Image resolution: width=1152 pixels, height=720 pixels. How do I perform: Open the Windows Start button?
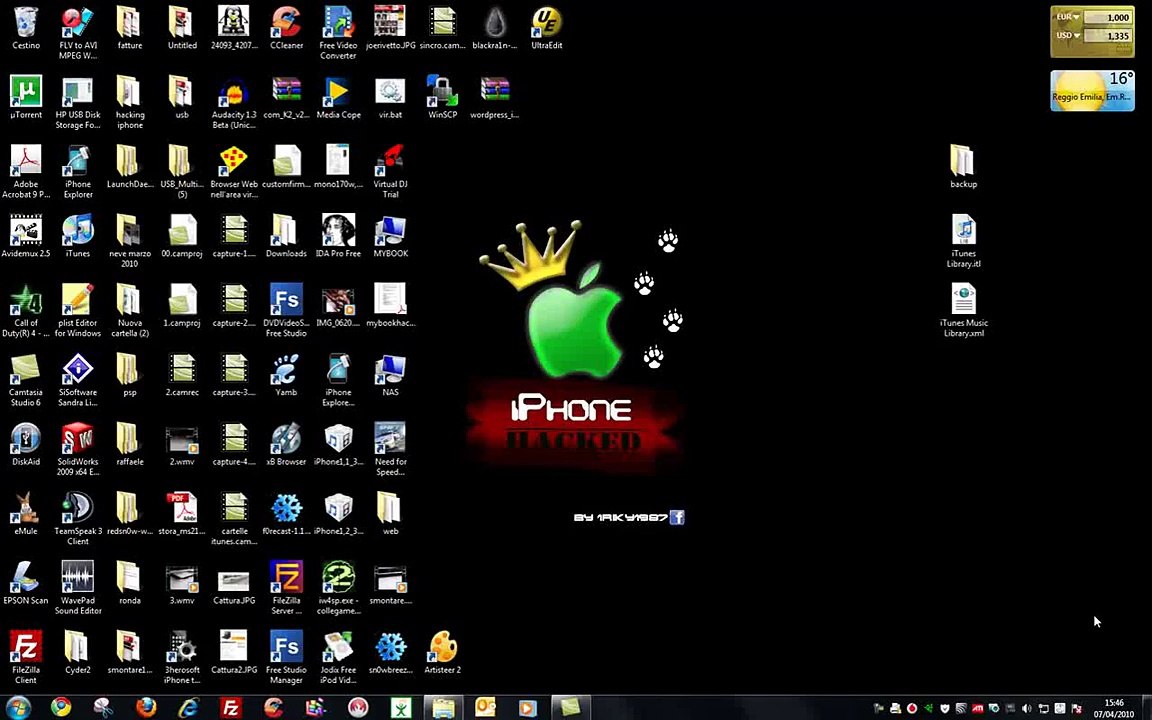pyautogui.click(x=18, y=707)
